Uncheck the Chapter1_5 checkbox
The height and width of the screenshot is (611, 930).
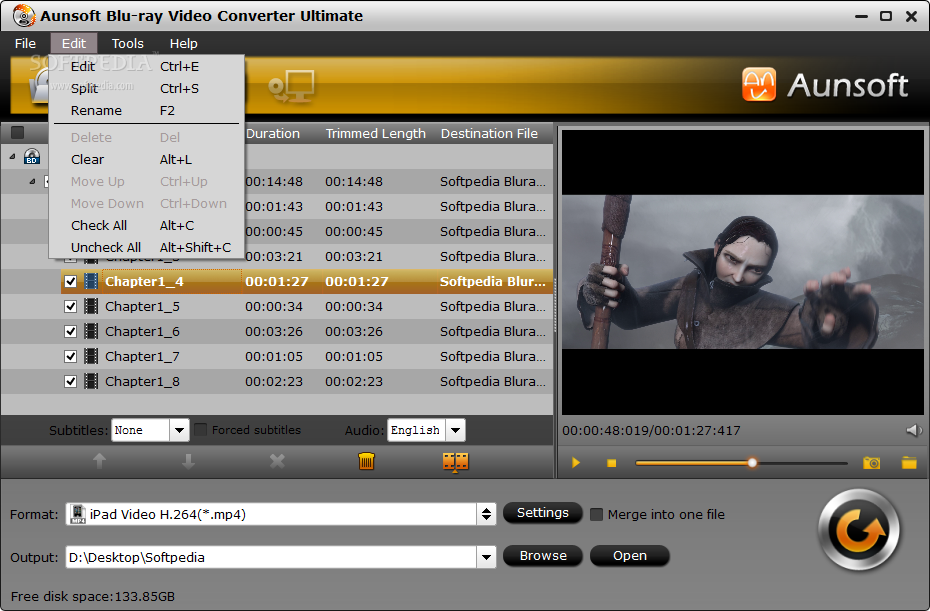pyautogui.click(x=71, y=306)
